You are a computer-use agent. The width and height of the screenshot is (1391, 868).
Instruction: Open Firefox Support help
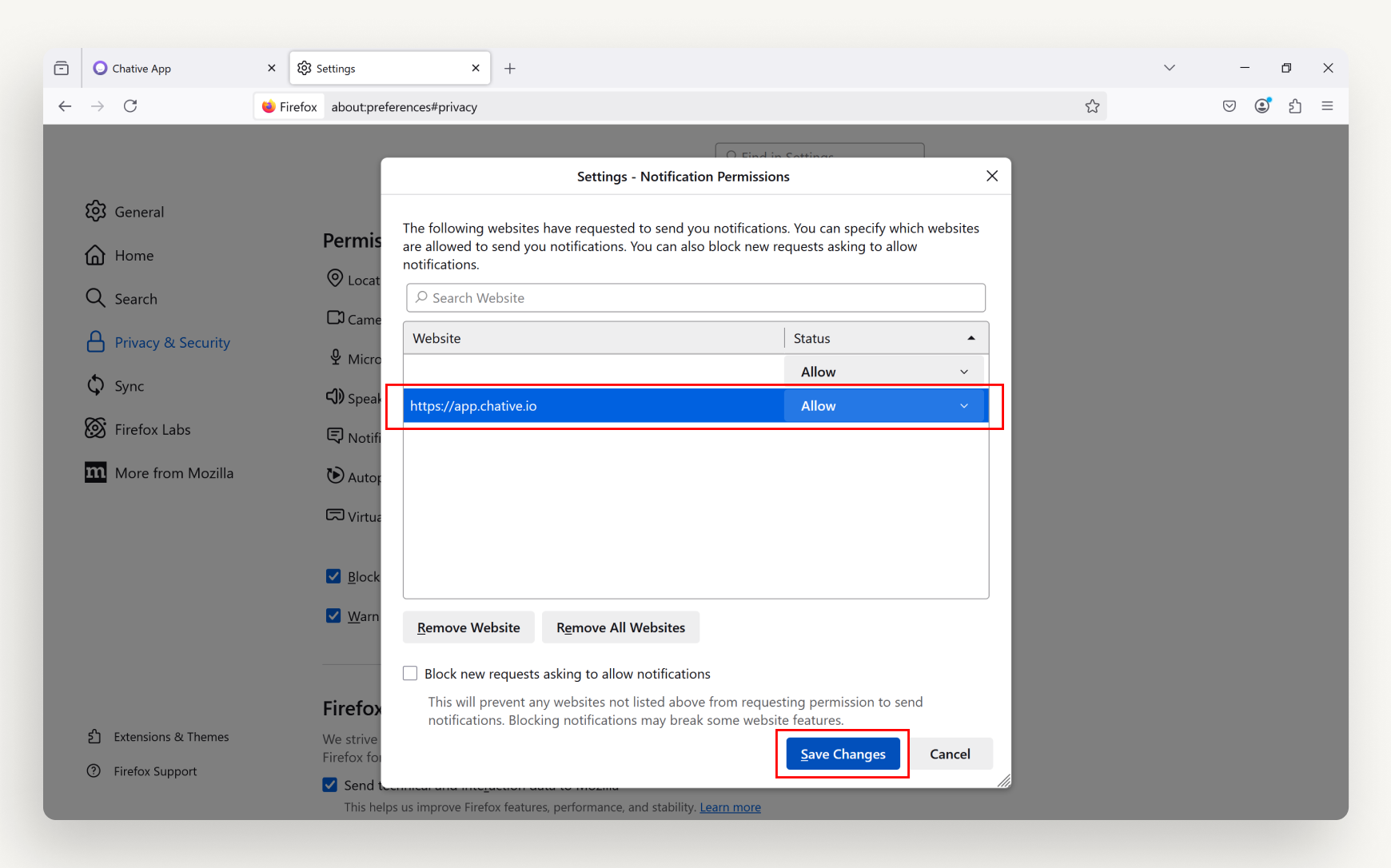[155, 770]
